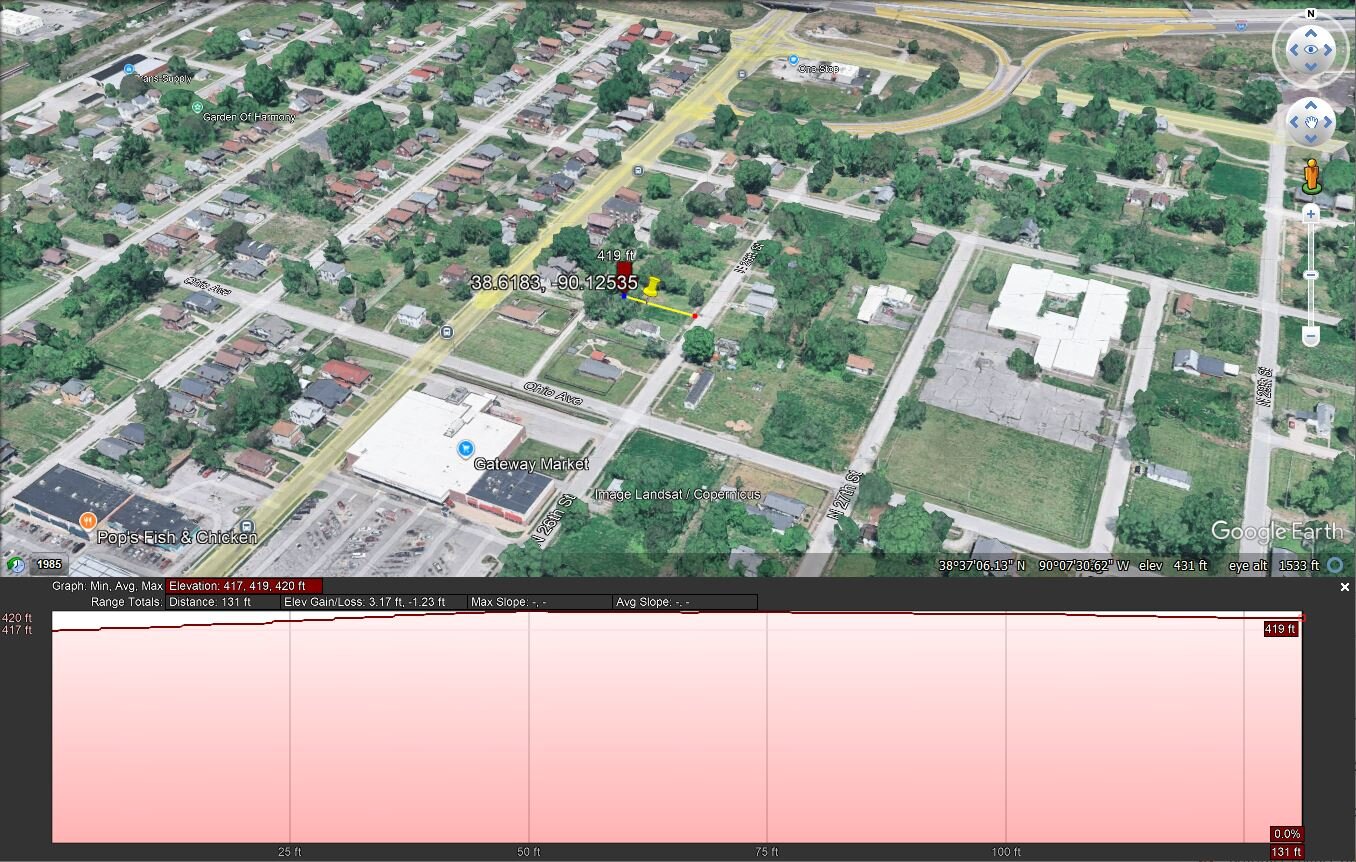Click the zoom slider handle
1356x862 pixels.
point(1311,275)
